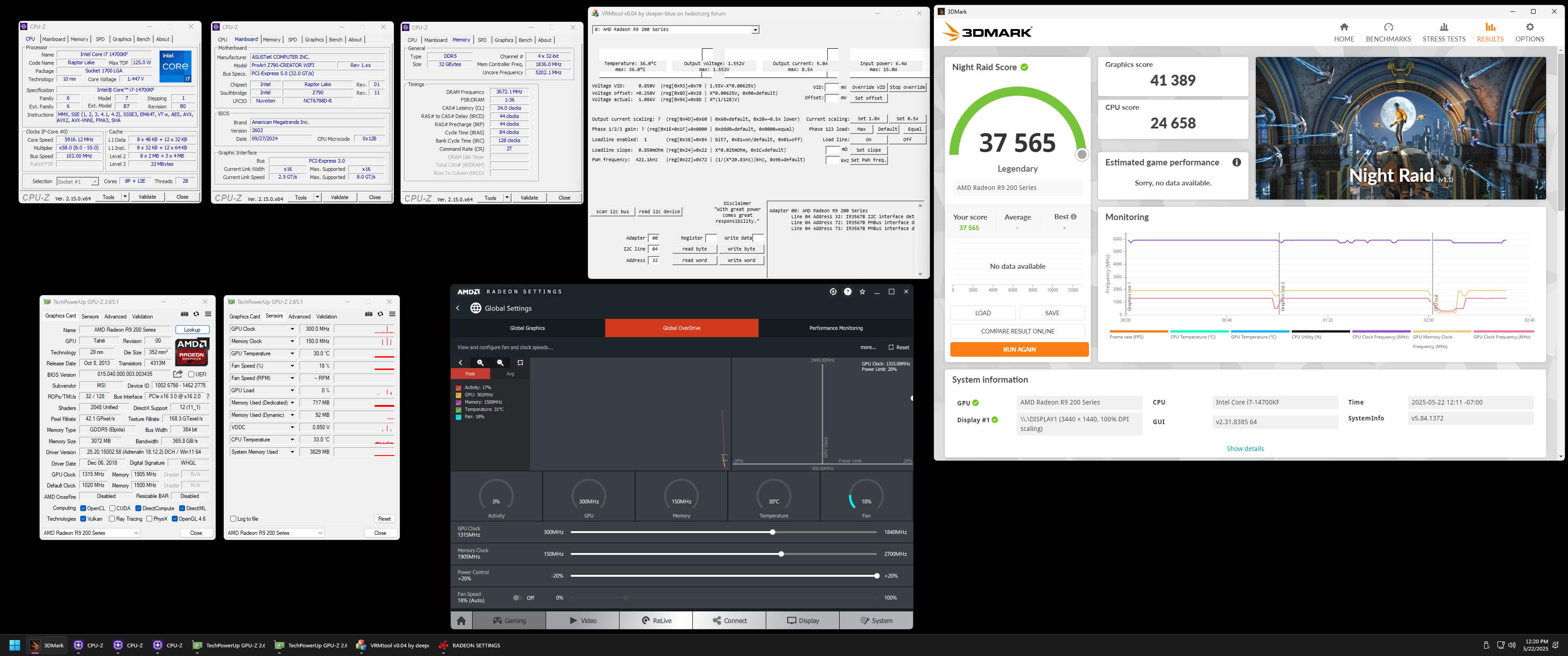Zoom out on the OverDrive graph
1568x656 pixels.
click(x=500, y=363)
